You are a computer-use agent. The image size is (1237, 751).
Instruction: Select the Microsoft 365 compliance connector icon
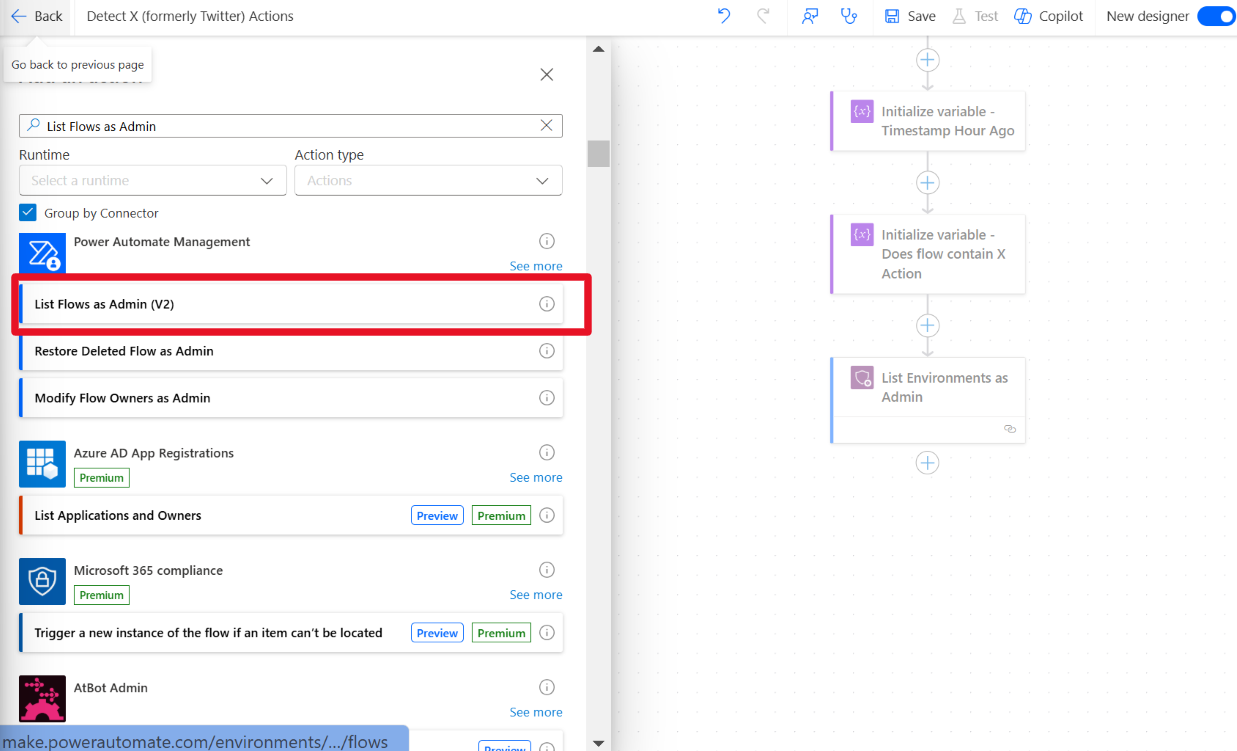coord(42,581)
